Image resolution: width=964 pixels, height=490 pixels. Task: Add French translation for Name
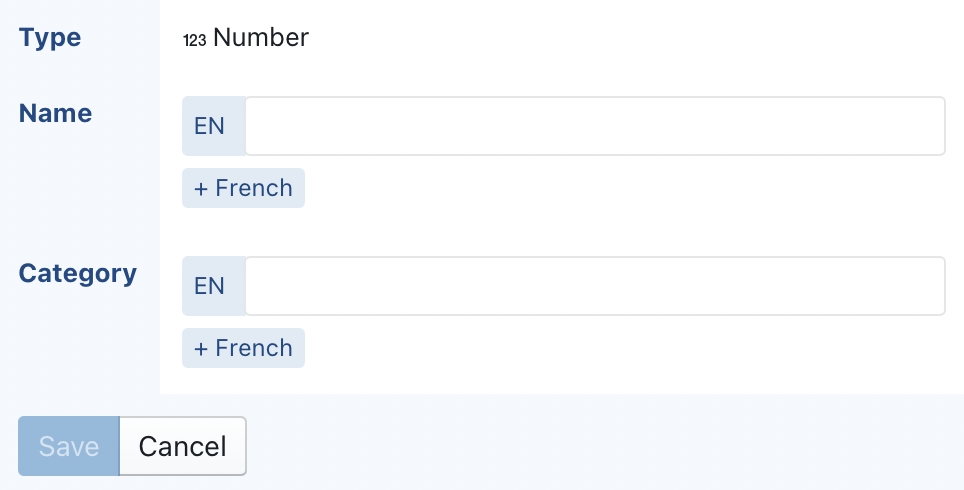tap(243, 188)
